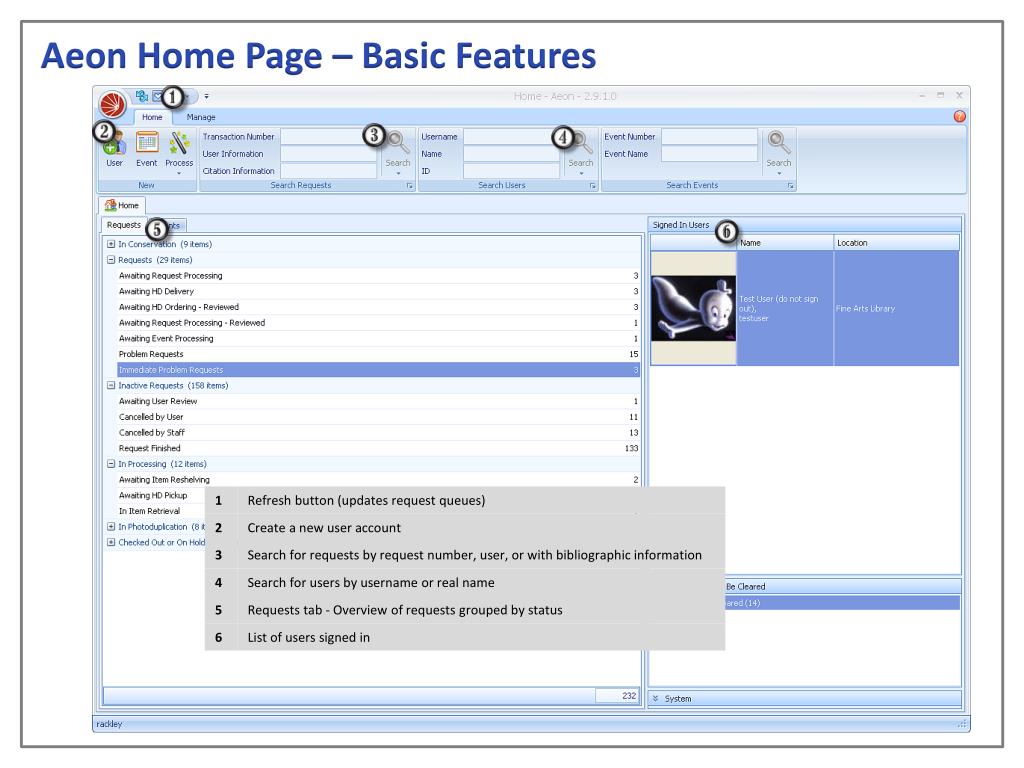Select Cancelled by User queue

[x=378, y=417]
